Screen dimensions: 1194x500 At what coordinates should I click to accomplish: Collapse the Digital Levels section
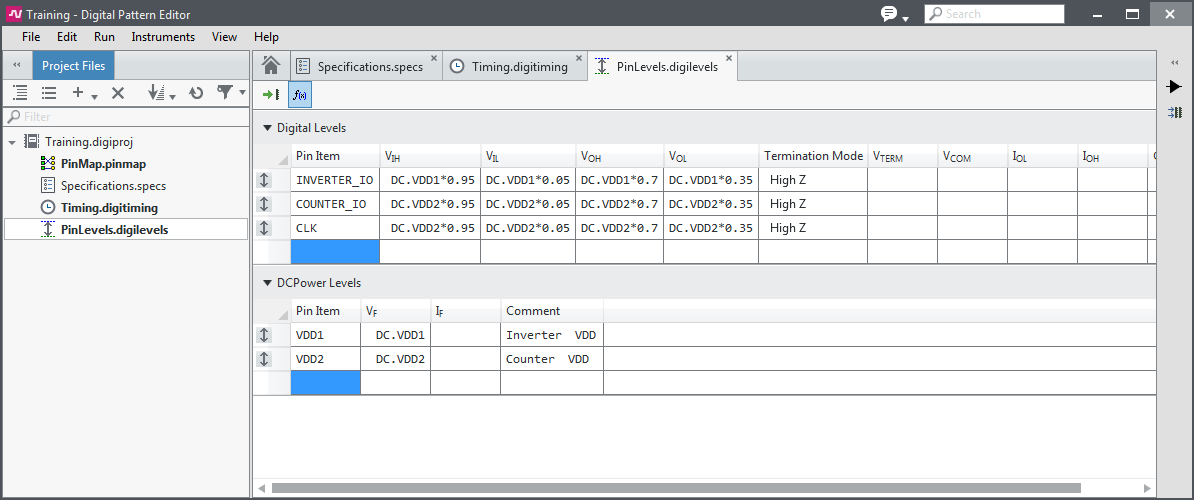[x=267, y=128]
